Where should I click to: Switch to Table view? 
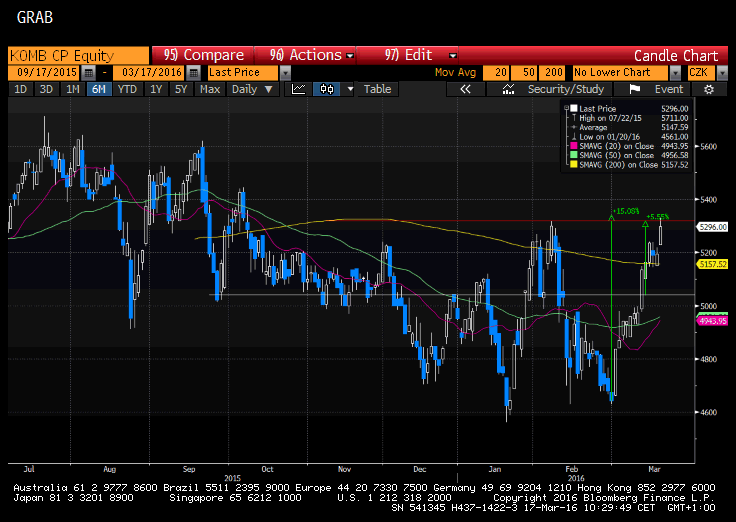click(377, 89)
